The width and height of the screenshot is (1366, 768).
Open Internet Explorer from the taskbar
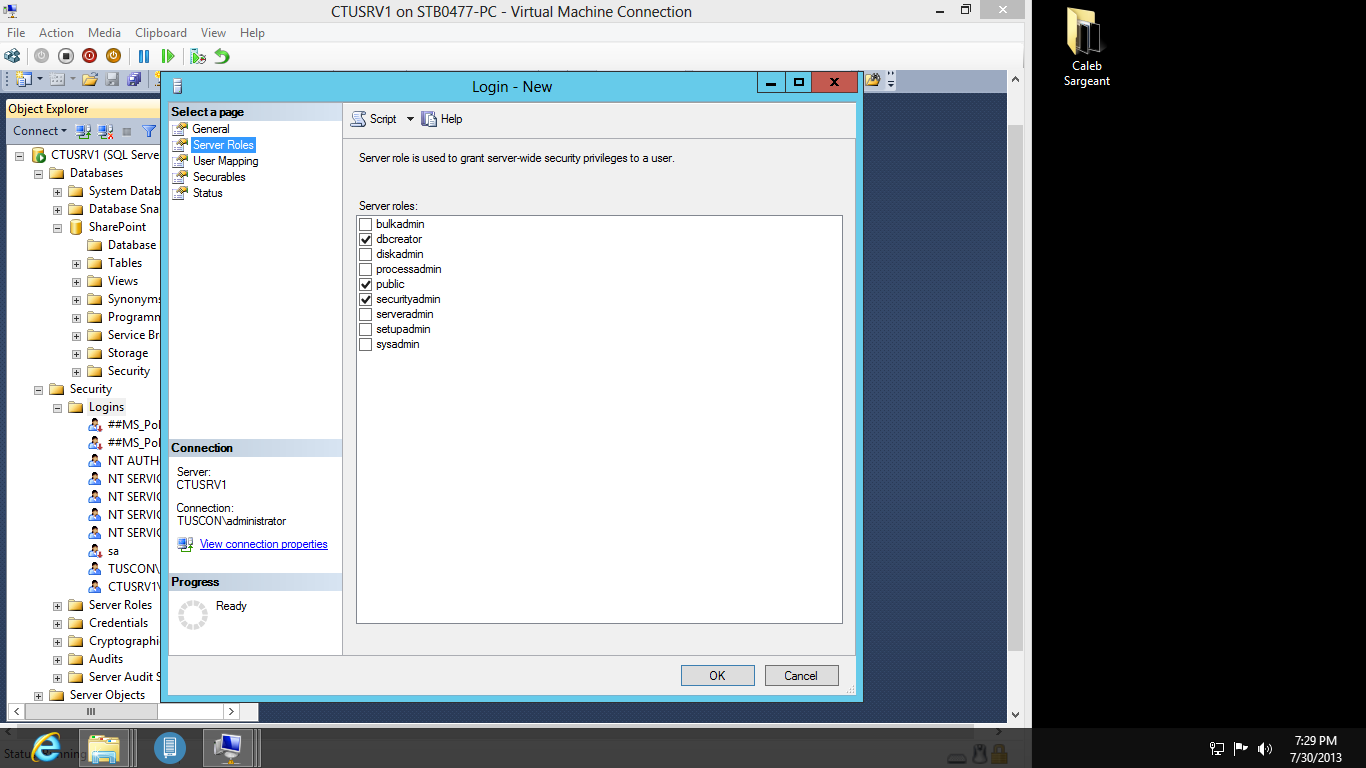tap(46, 747)
